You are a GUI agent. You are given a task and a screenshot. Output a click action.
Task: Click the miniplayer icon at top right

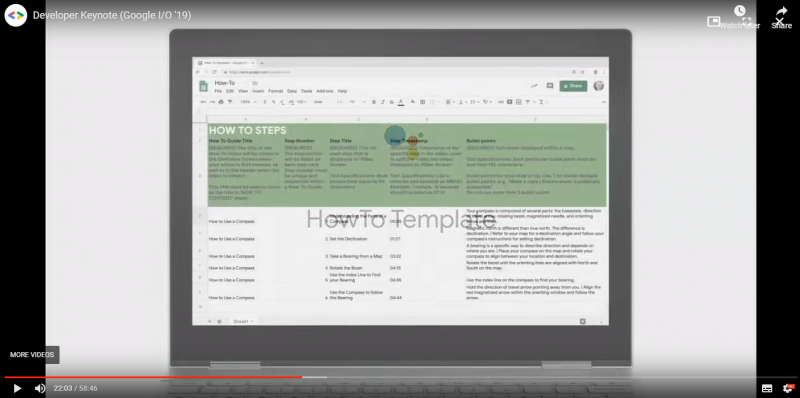pos(713,21)
